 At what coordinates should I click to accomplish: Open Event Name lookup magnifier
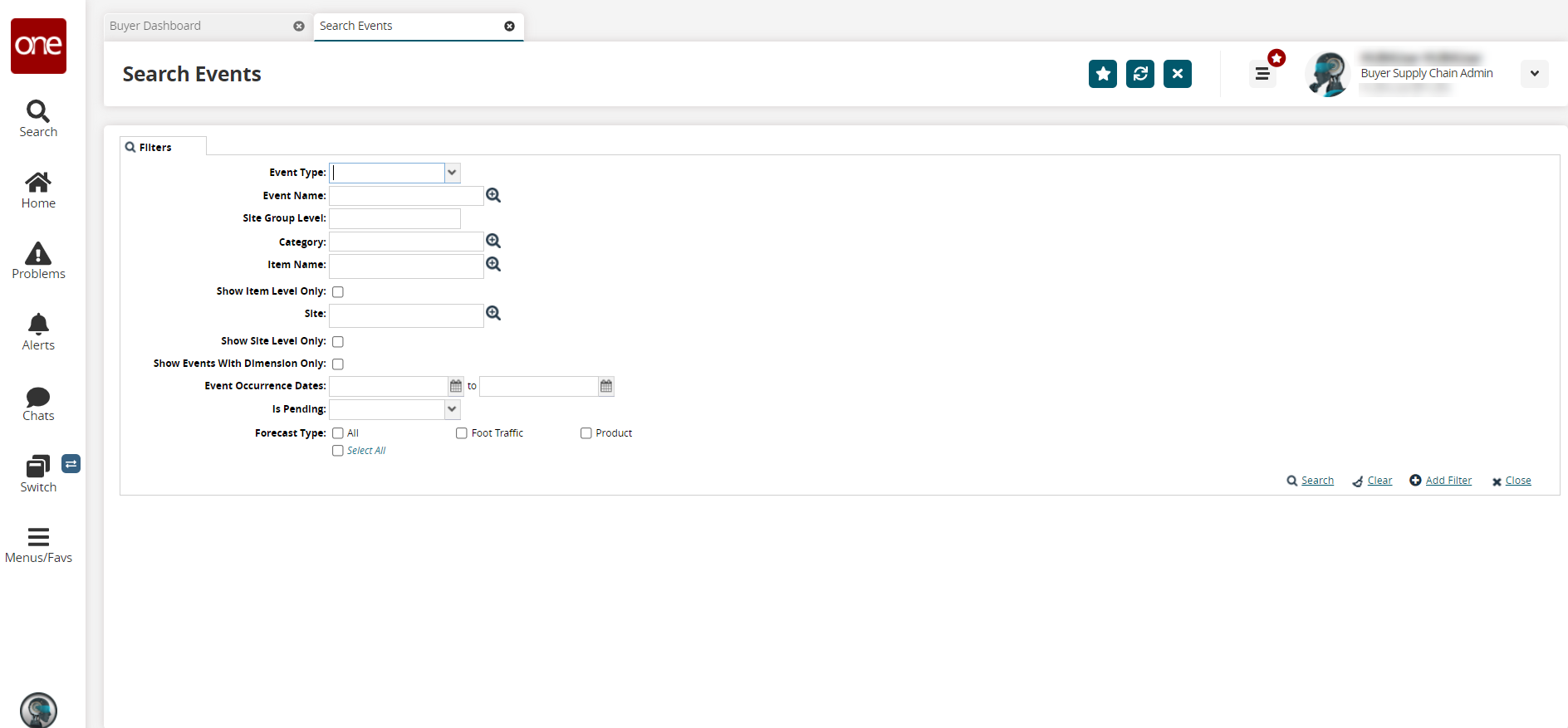click(x=493, y=195)
